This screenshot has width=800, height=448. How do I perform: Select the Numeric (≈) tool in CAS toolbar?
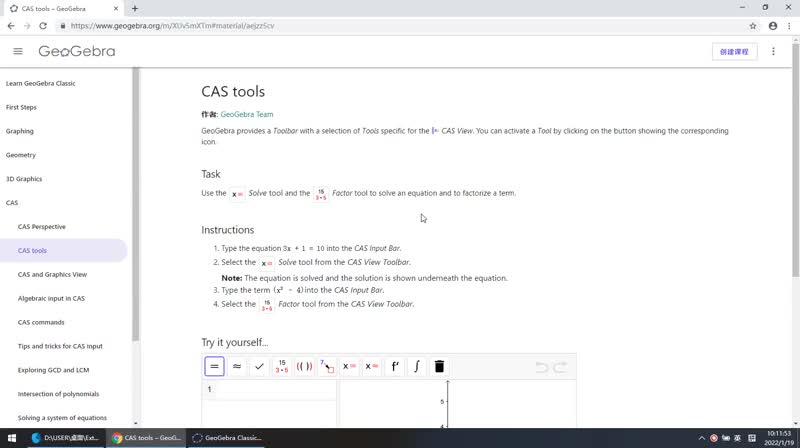pyautogui.click(x=237, y=366)
